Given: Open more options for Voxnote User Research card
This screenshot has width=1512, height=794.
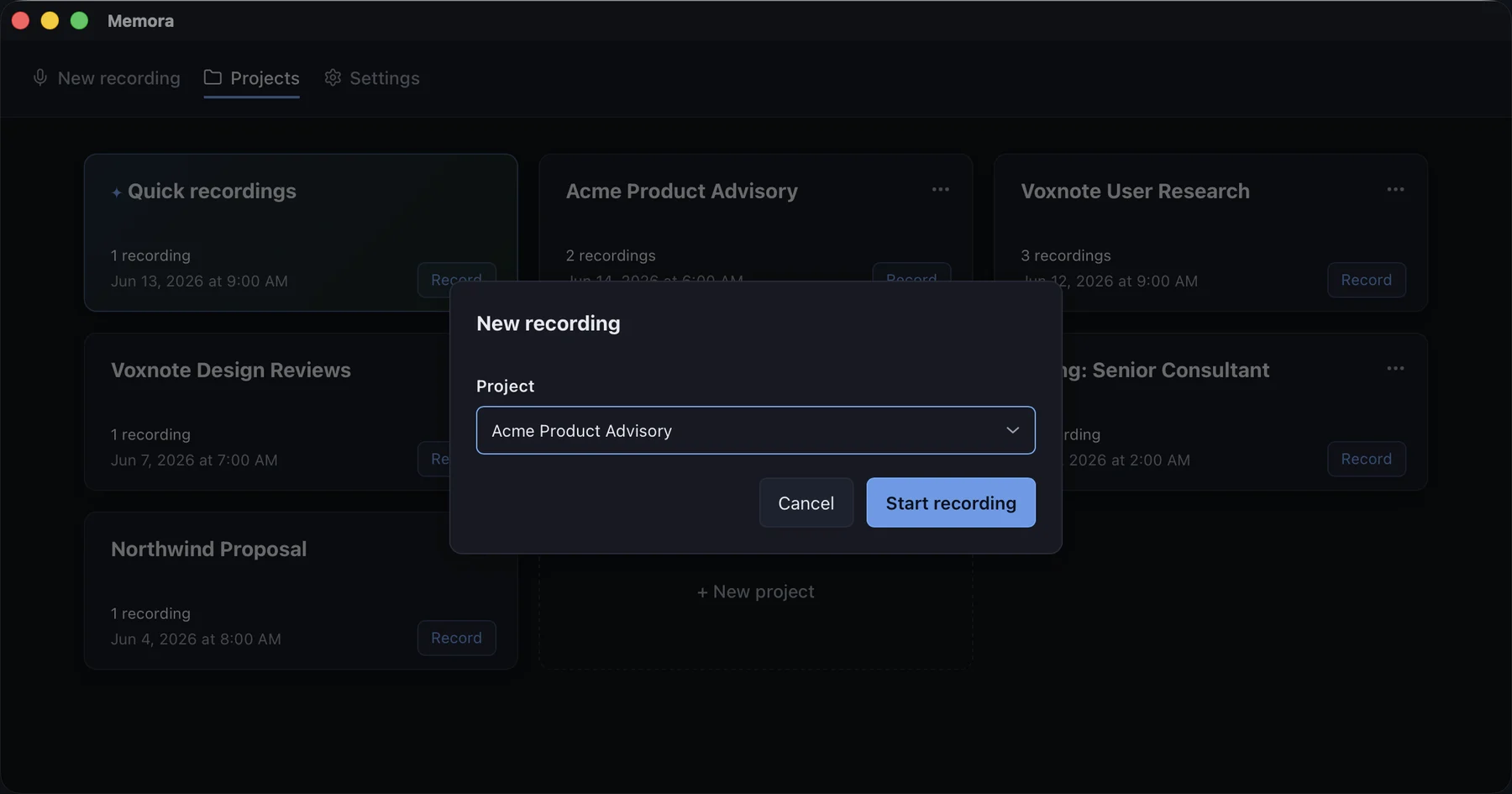Looking at the screenshot, I should [x=1395, y=190].
